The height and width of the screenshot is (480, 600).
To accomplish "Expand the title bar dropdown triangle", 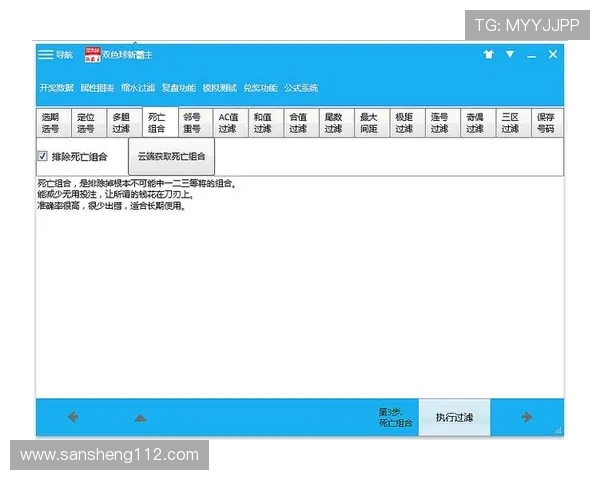I will pyautogui.click(x=510, y=54).
